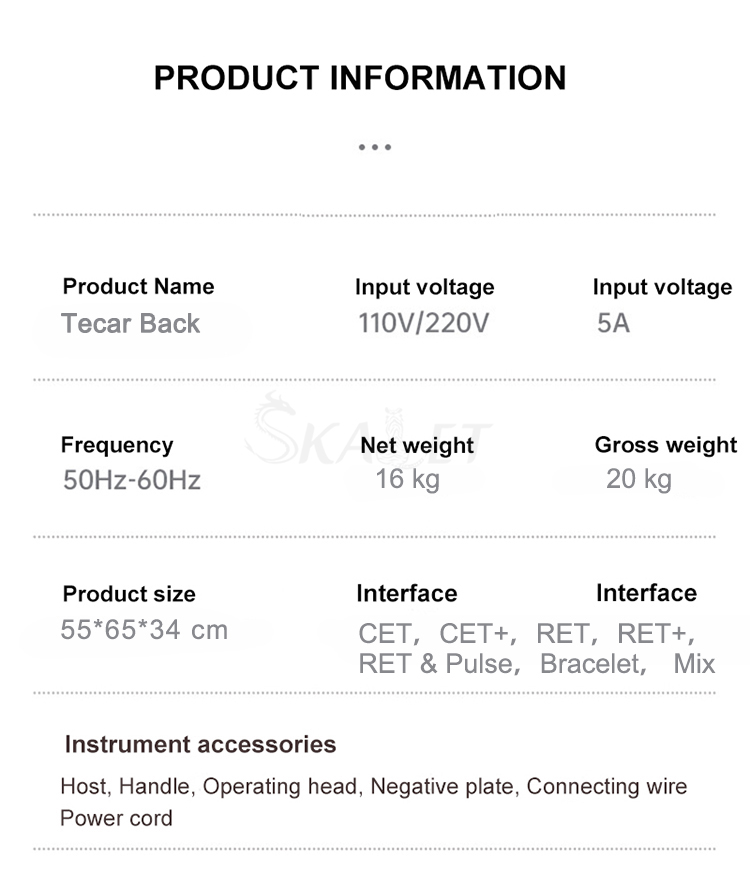This screenshot has height=889, width=750.
Task: Click the 50Hz-60Hz frequency value
Action: 132,480
